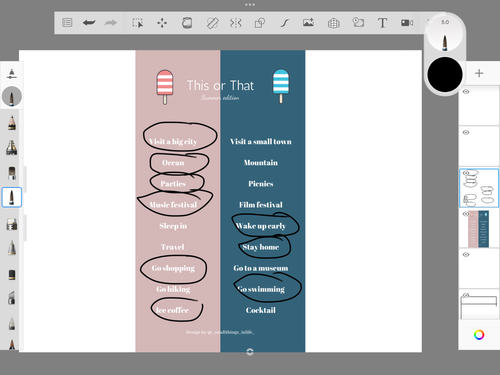The width and height of the screenshot is (500, 375).
Task: Select the light pencil tip brush
Action: (x=12, y=323)
